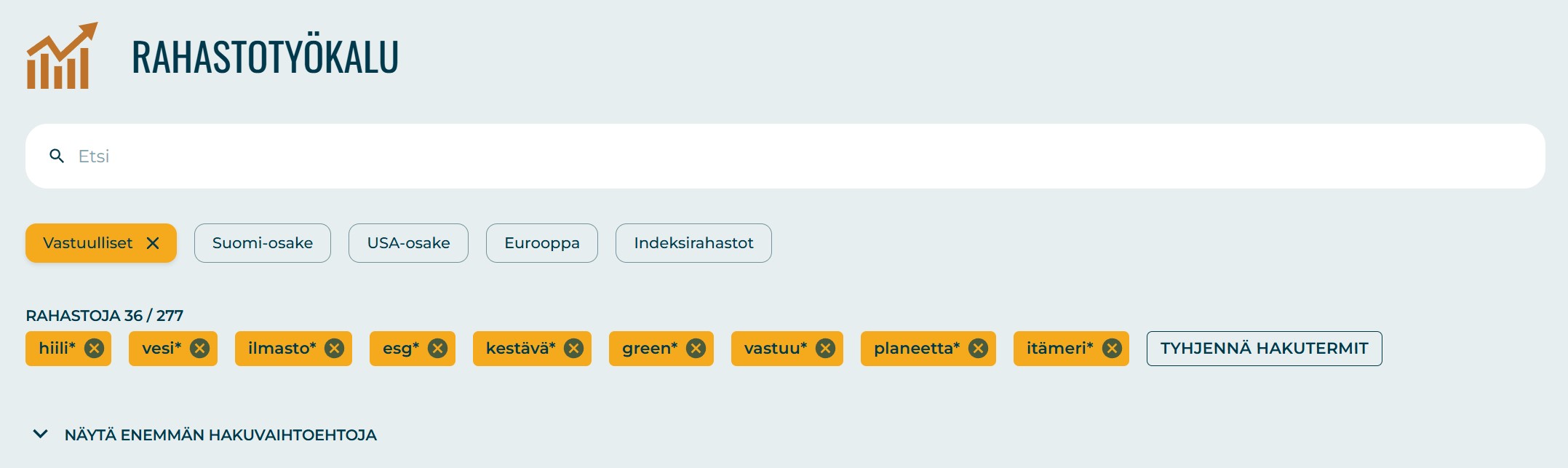This screenshot has height=468, width=1568.
Task: Focus the Etsi search field
Action: (785, 156)
